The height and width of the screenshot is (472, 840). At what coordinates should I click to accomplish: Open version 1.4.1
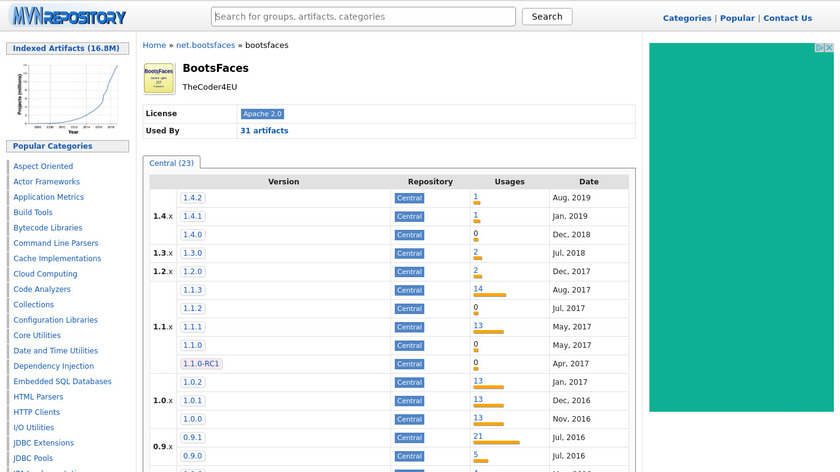(x=192, y=216)
